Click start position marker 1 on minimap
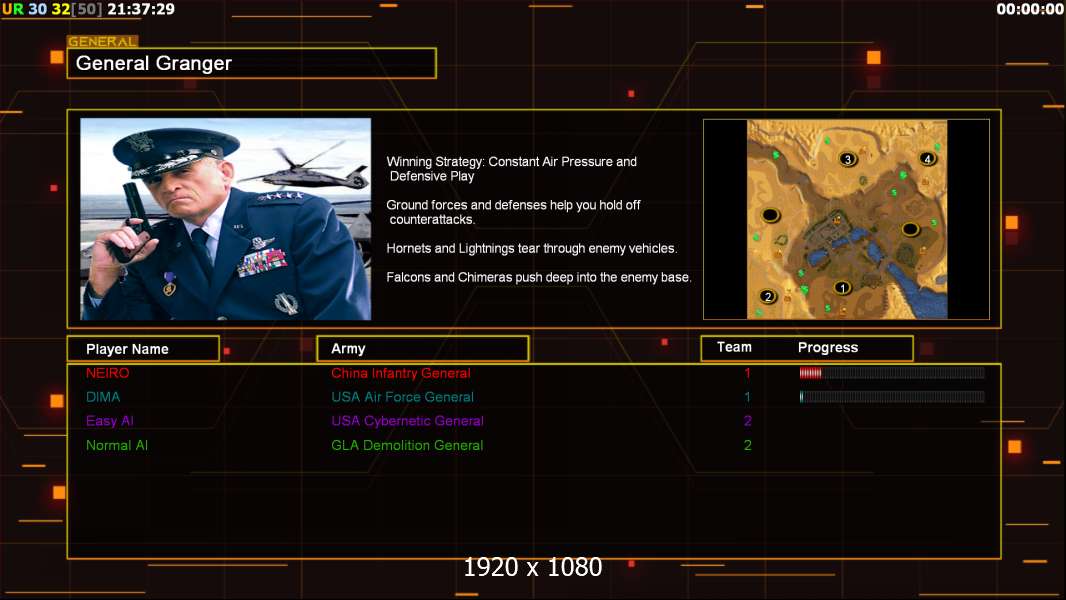1066x600 pixels. [842, 287]
